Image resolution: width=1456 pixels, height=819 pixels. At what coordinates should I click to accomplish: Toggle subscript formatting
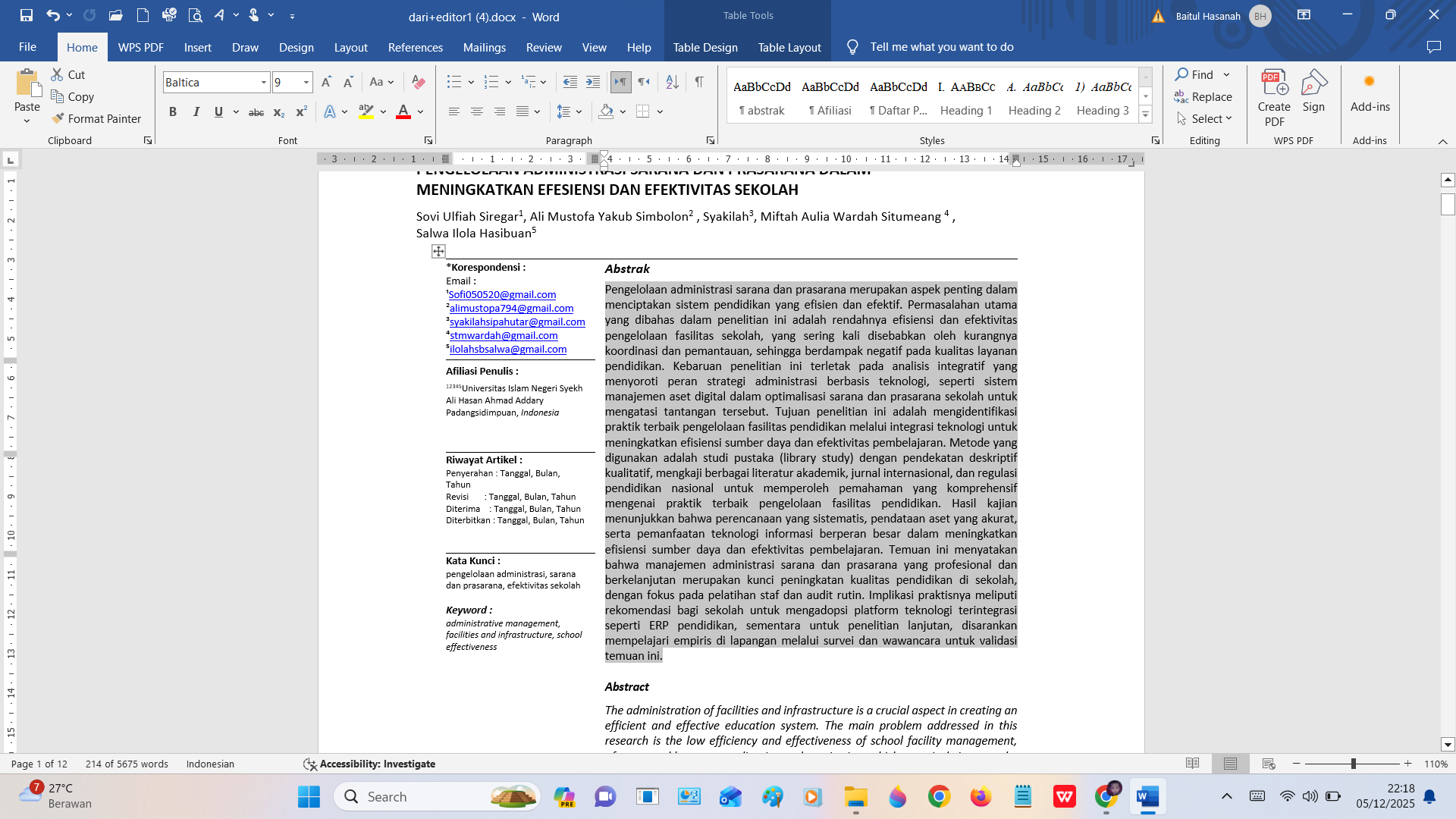(278, 111)
